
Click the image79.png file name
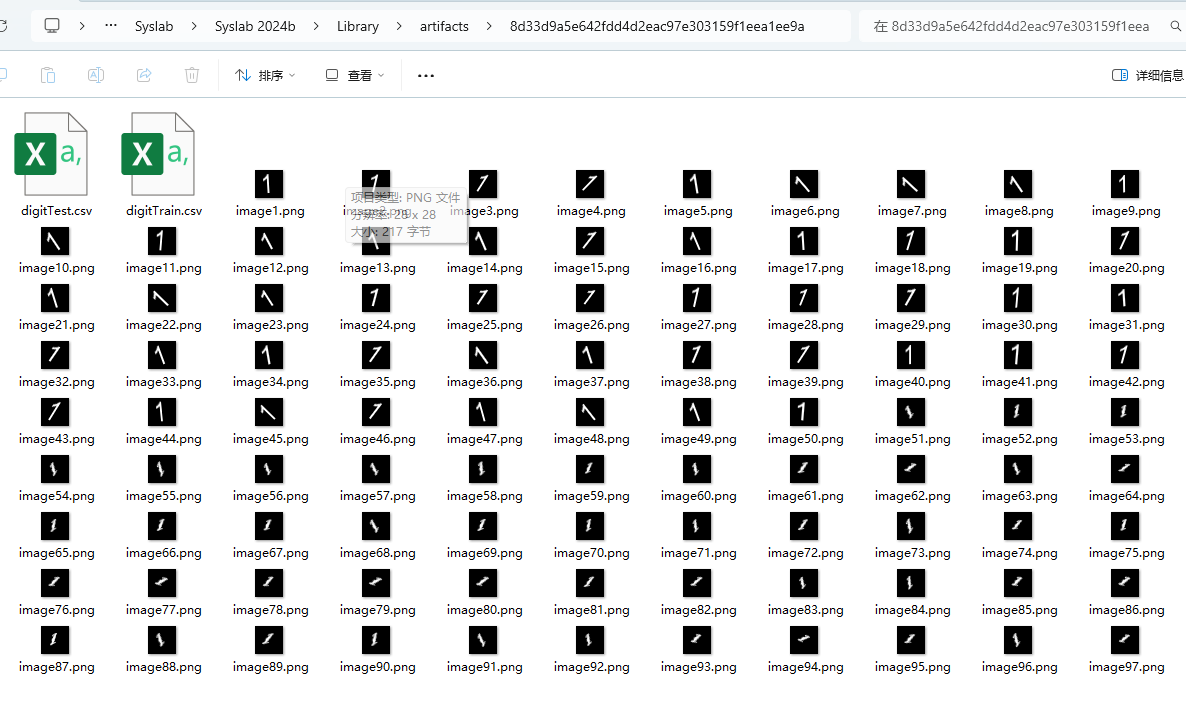coord(377,610)
